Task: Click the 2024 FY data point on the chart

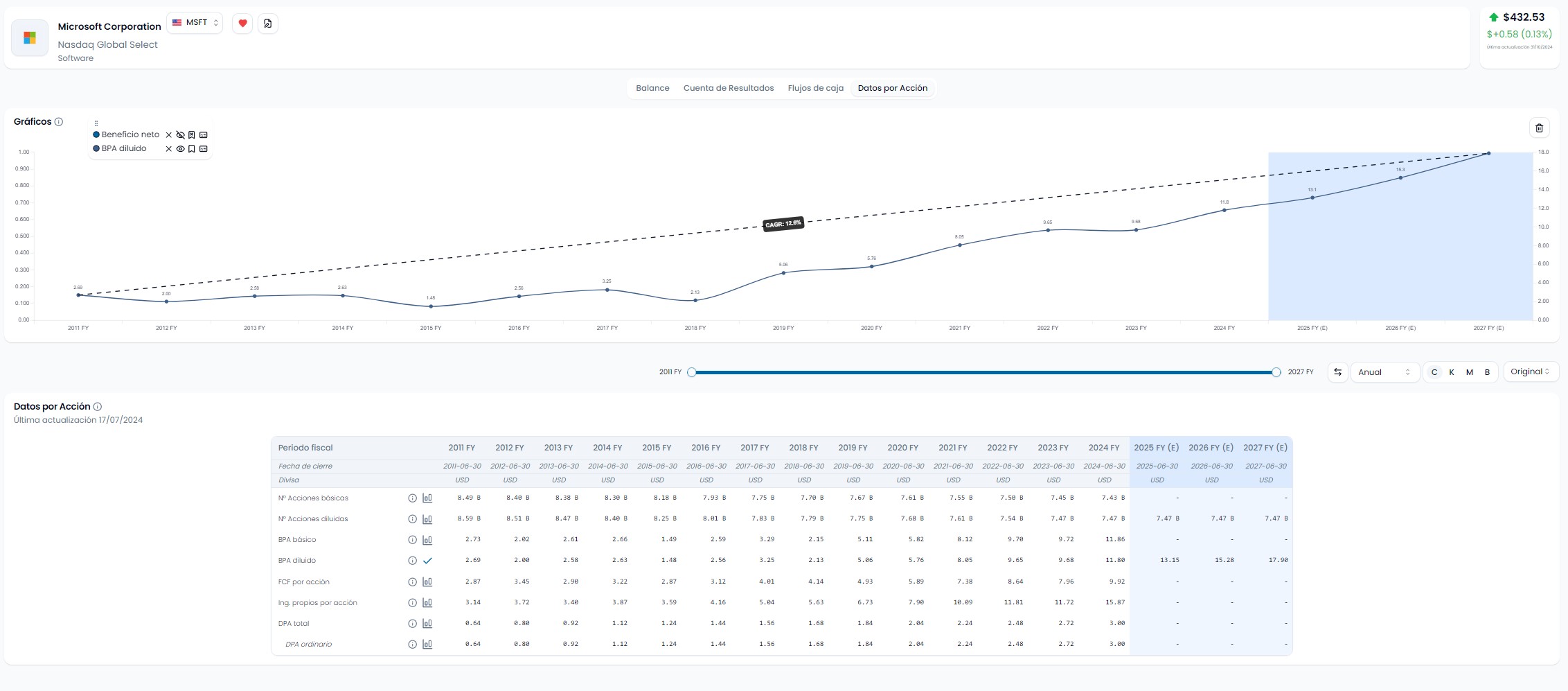Action: (1224, 210)
